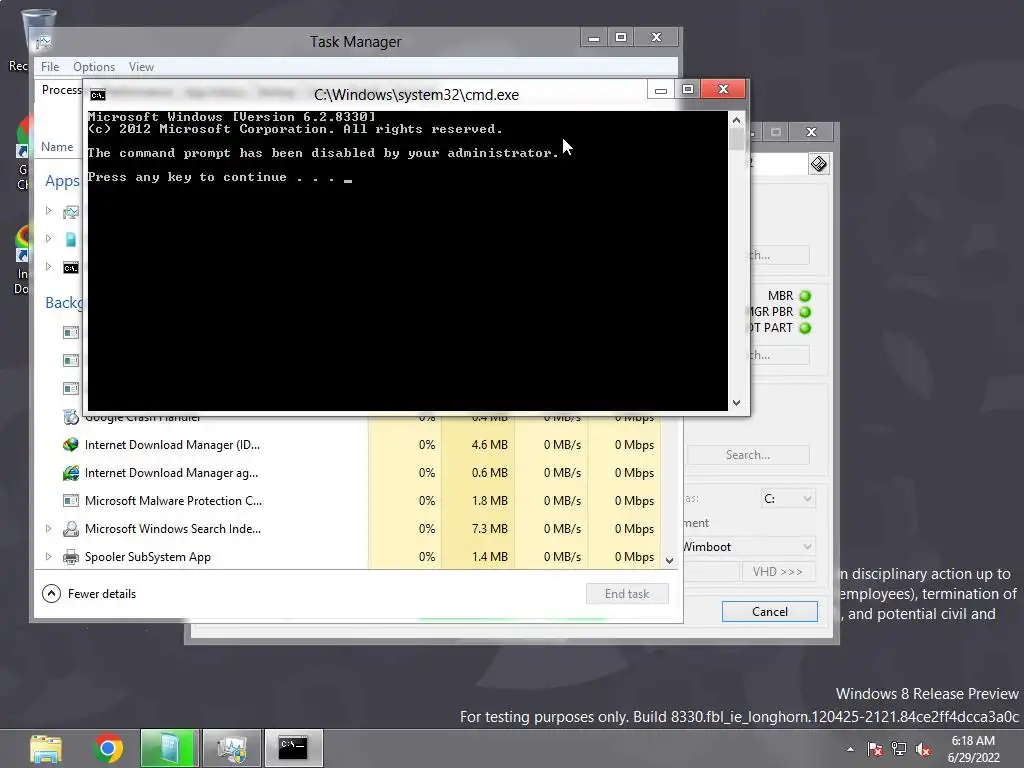
Task: Click the cmd window scrollbar thumb
Action: click(x=736, y=139)
